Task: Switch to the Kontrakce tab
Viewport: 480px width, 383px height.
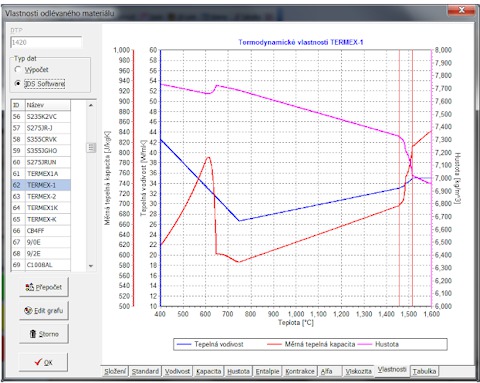Action: pyautogui.click(x=300, y=371)
